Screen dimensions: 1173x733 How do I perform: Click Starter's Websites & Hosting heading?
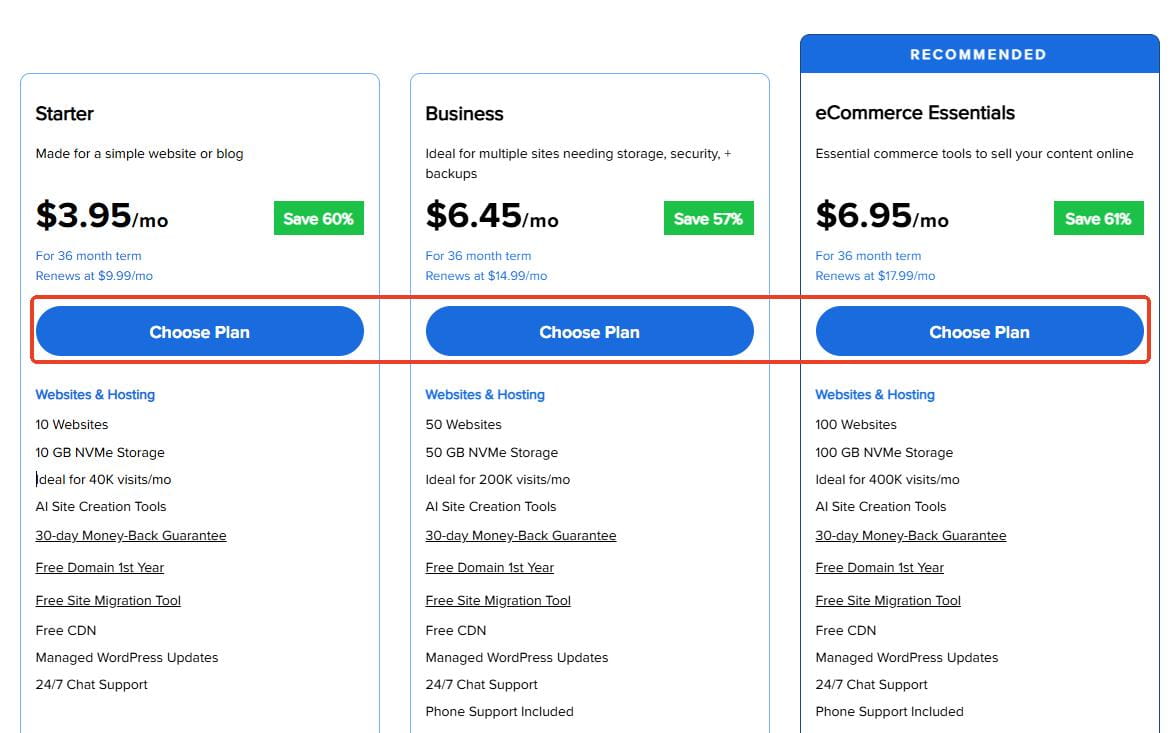click(x=95, y=395)
